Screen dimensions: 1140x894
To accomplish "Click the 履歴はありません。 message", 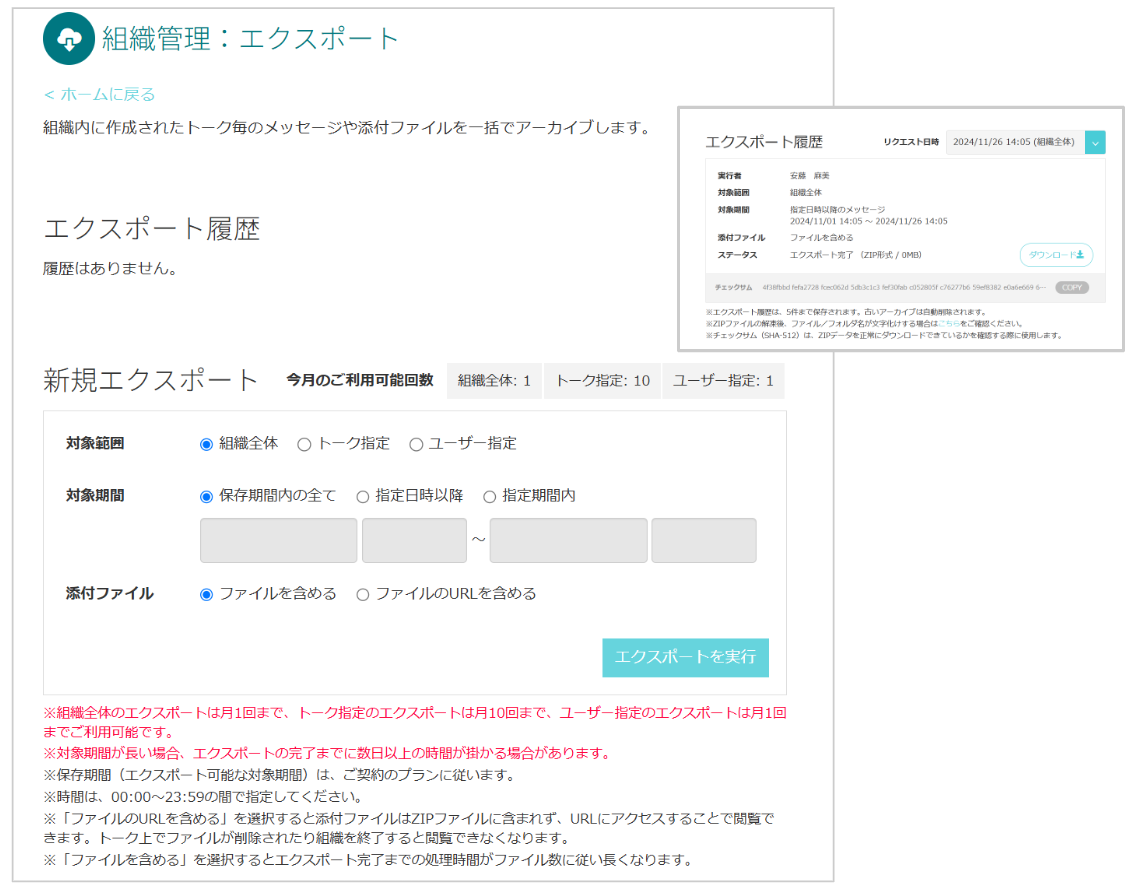I will [110, 268].
